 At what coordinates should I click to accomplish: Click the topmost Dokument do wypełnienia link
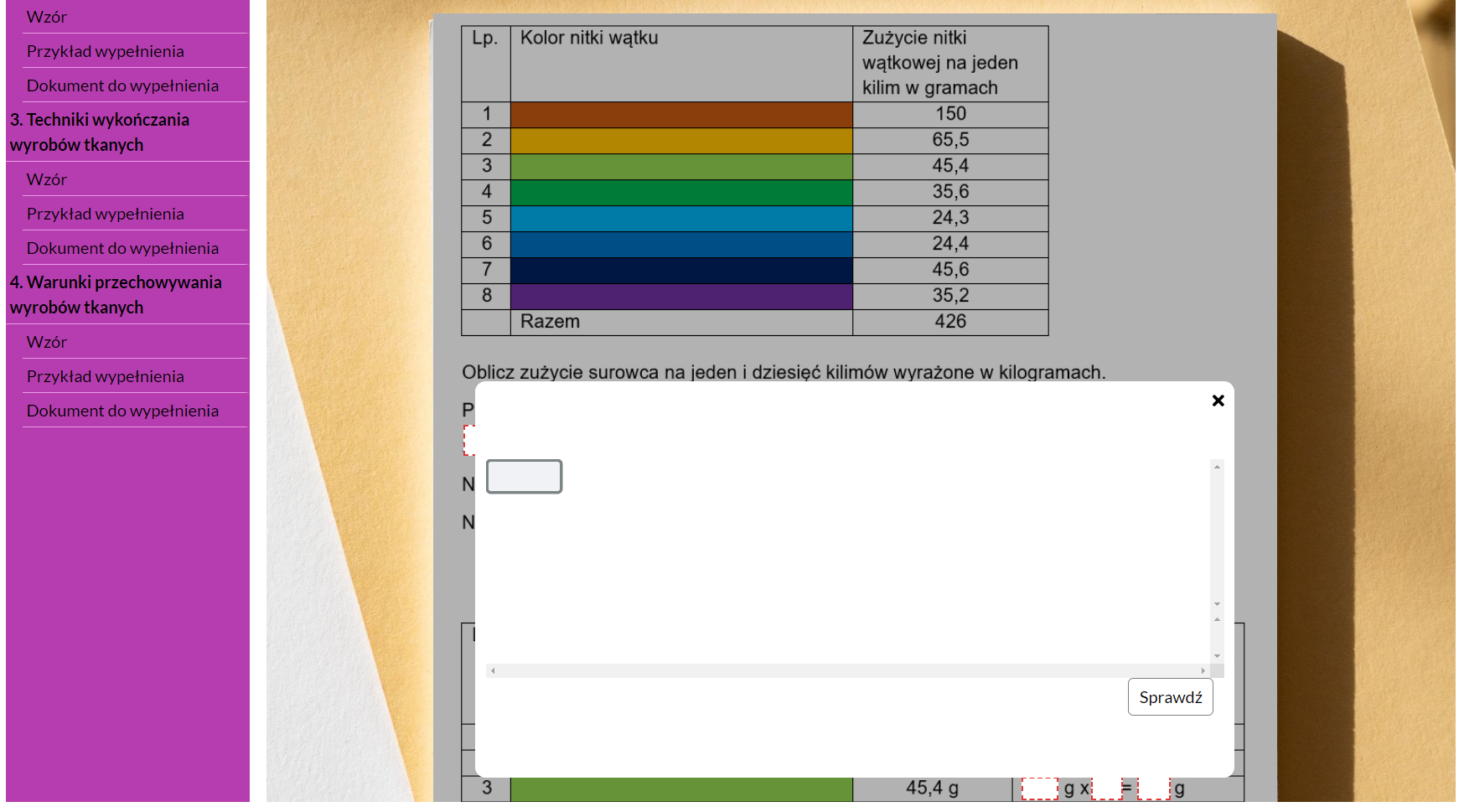(x=122, y=85)
